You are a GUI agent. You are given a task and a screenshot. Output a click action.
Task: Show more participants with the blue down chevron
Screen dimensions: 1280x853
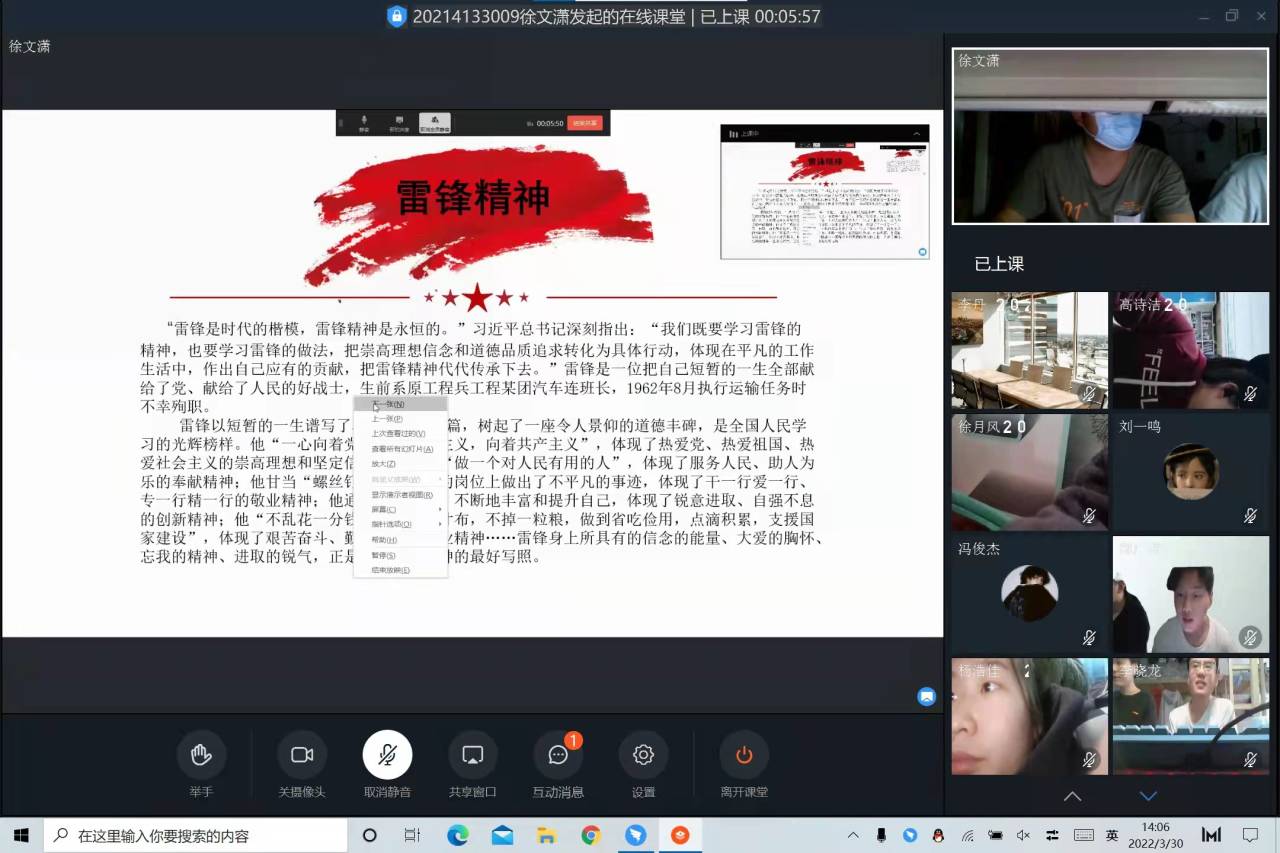click(1148, 796)
